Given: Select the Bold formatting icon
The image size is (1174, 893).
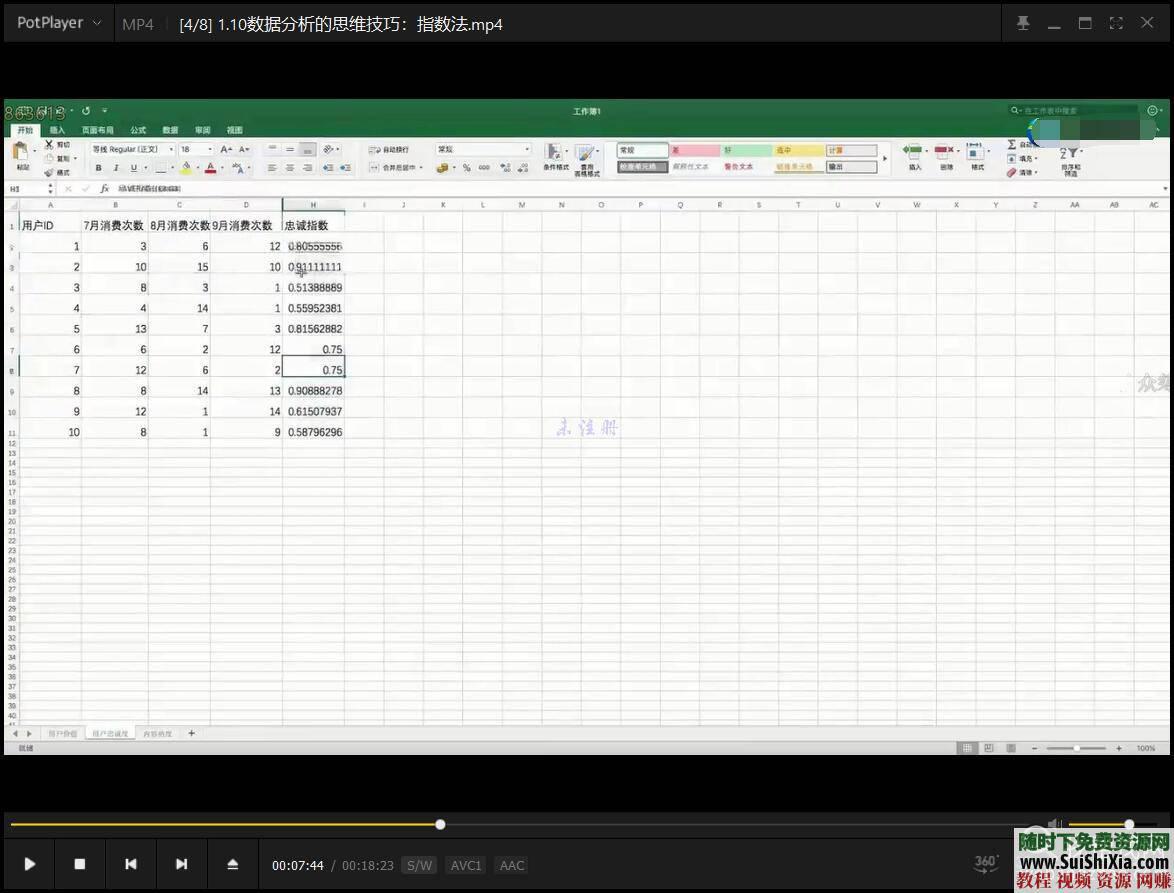Looking at the screenshot, I should [99, 165].
